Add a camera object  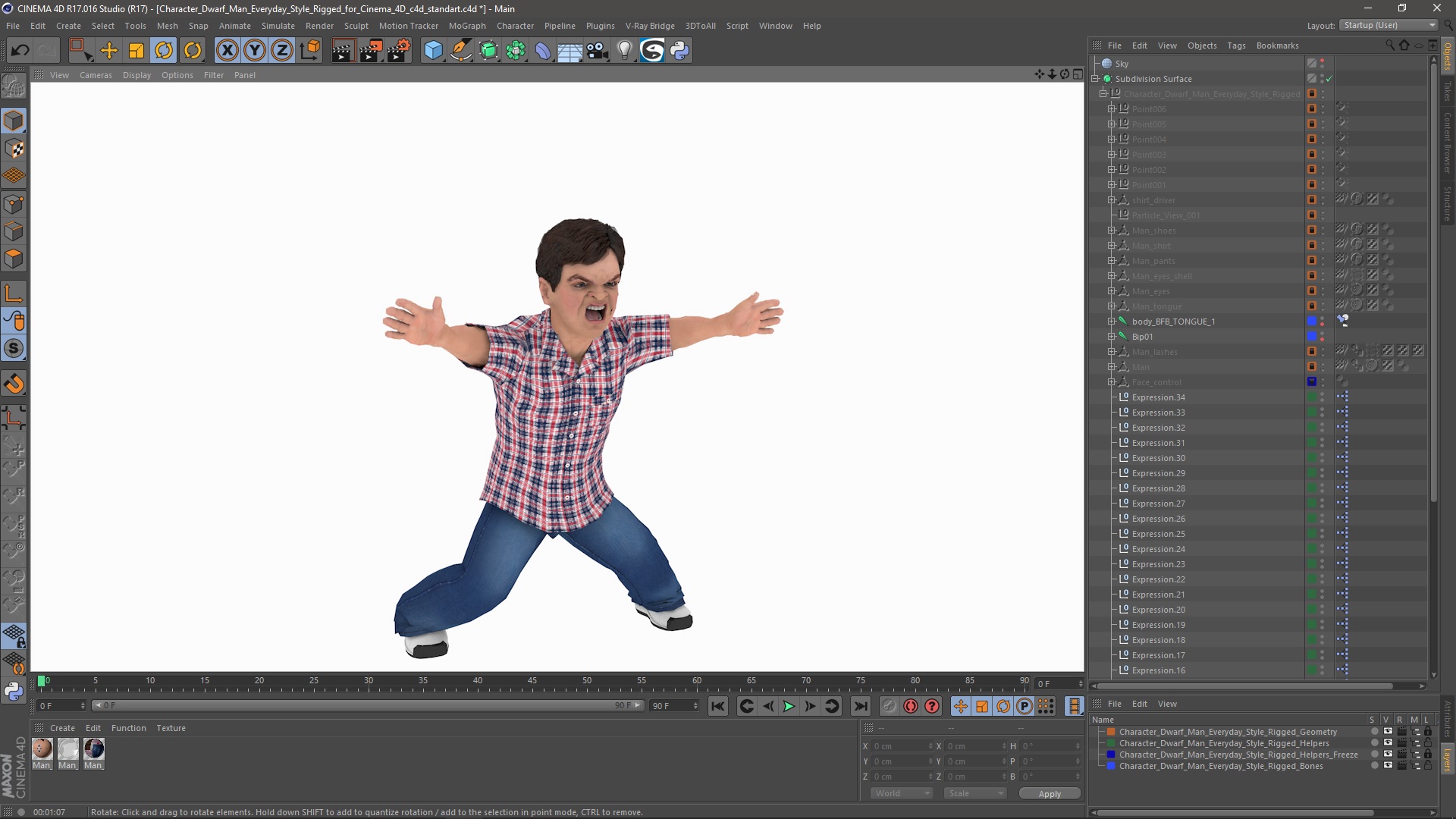(x=598, y=51)
